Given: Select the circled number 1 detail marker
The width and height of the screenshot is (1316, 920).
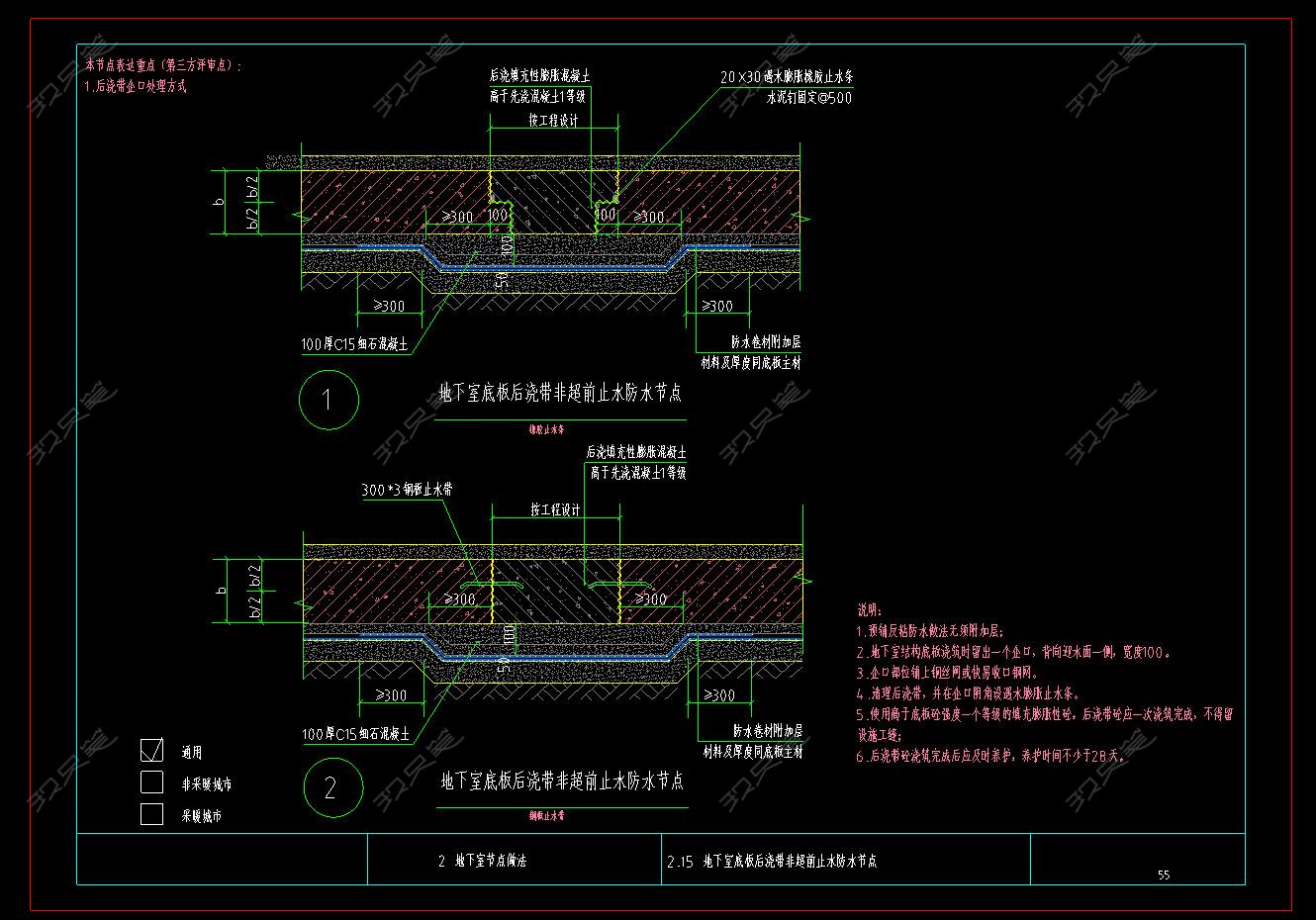Looking at the screenshot, I should (x=329, y=400).
